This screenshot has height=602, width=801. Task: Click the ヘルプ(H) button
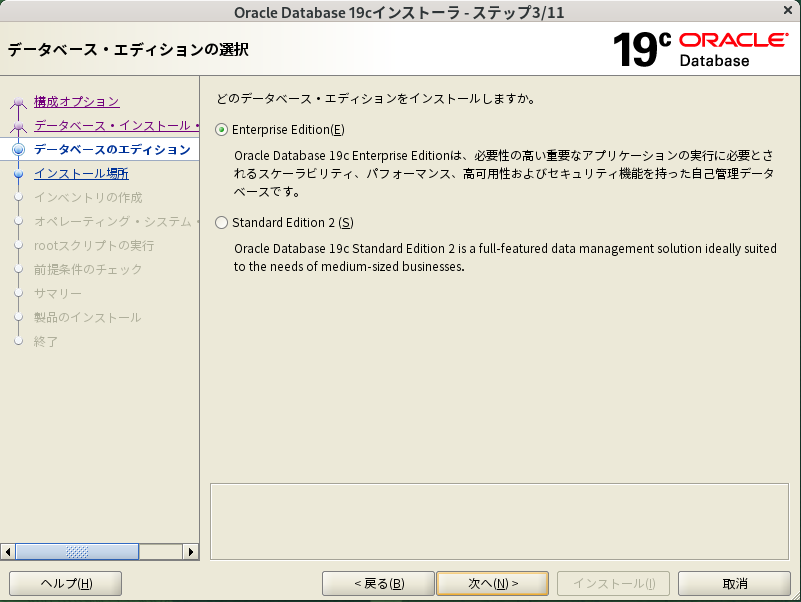pyautogui.click(x=65, y=584)
